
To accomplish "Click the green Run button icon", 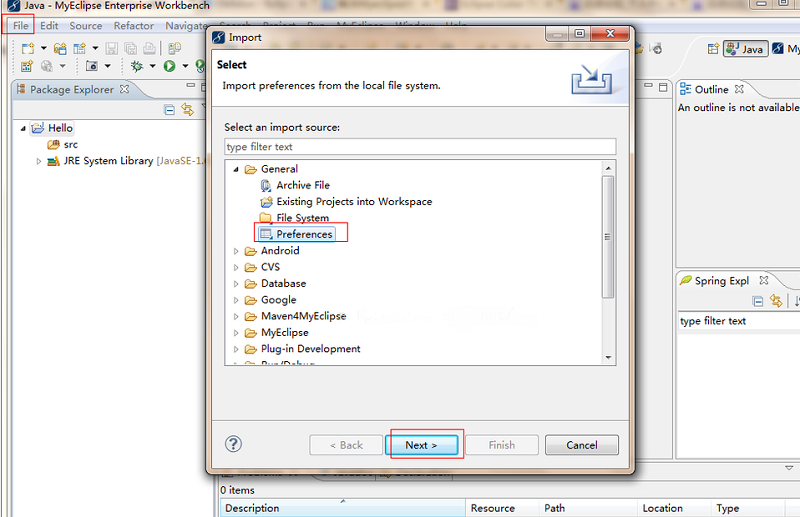I will (x=169, y=66).
